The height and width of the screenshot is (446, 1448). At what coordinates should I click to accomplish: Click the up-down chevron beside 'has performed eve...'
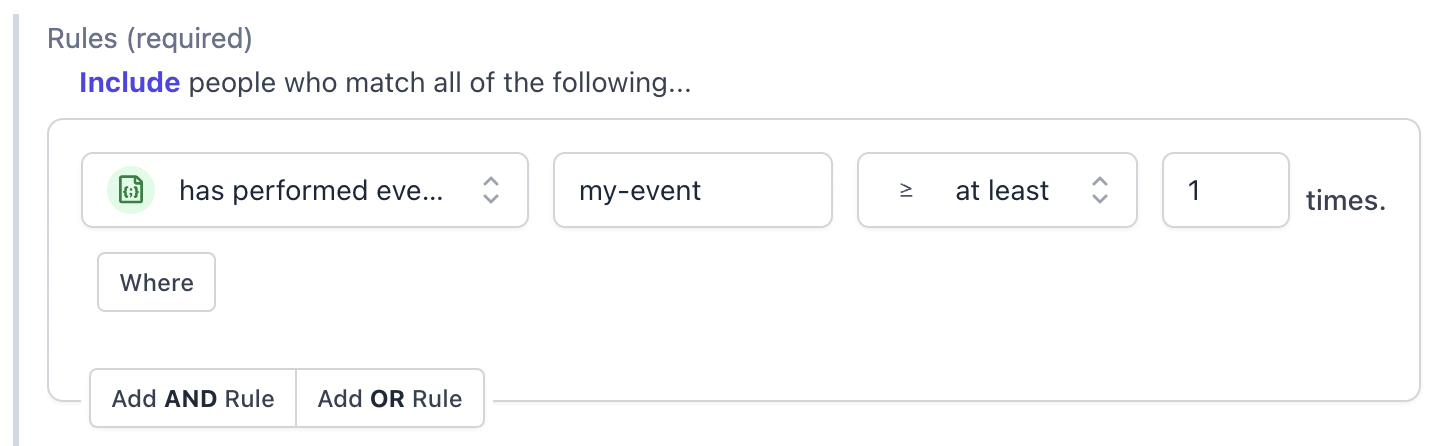(x=490, y=190)
